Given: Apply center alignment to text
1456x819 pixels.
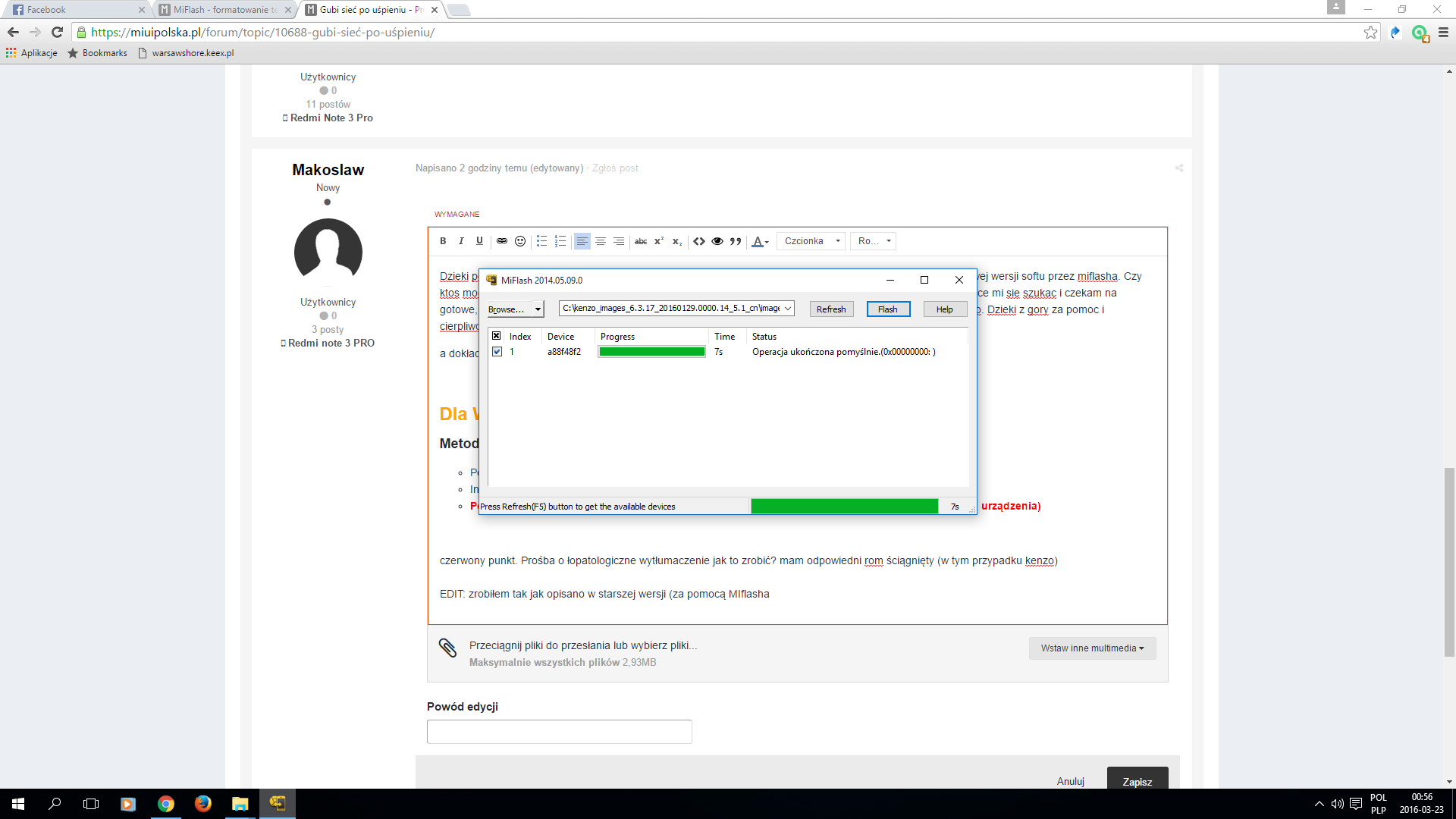Looking at the screenshot, I should (x=601, y=241).
